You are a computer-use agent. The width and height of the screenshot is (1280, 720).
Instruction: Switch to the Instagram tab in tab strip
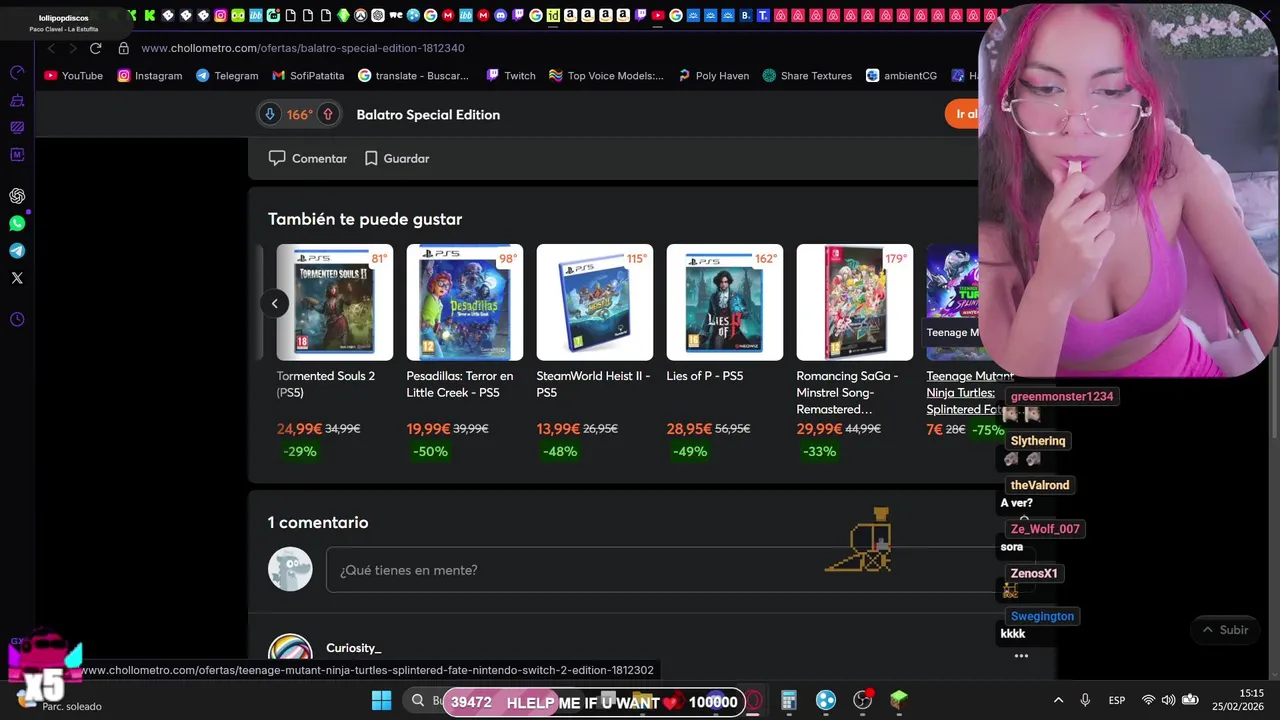(x=221, y=15)
